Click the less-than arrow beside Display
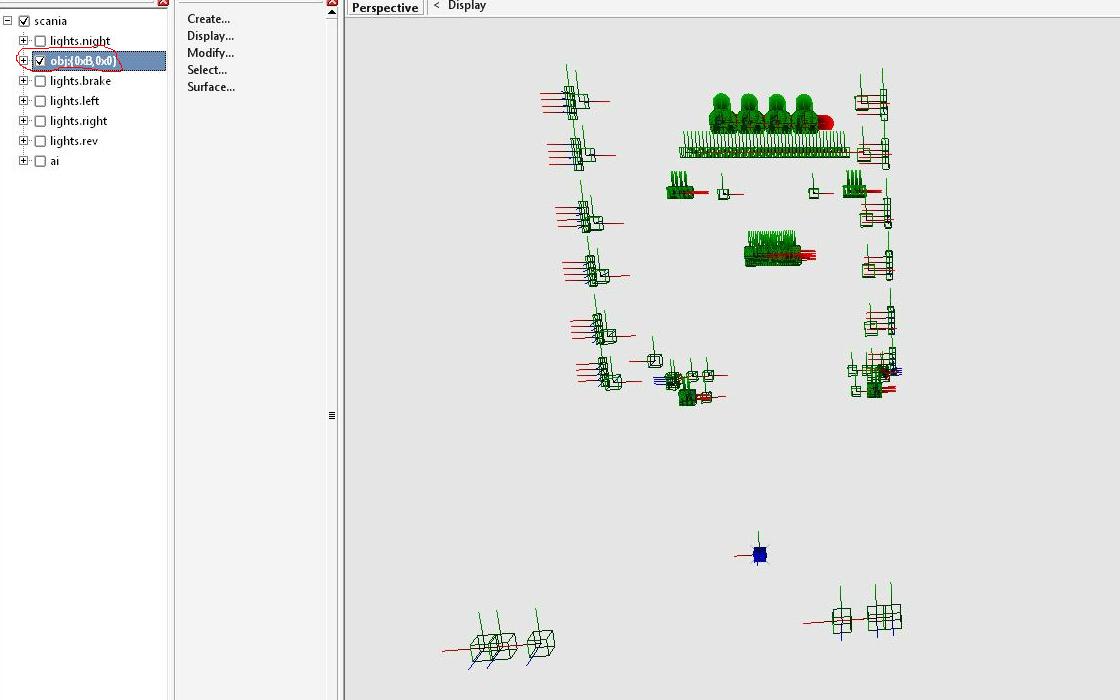This screenshot has height=700, width=1120. [x=436, y=6]
